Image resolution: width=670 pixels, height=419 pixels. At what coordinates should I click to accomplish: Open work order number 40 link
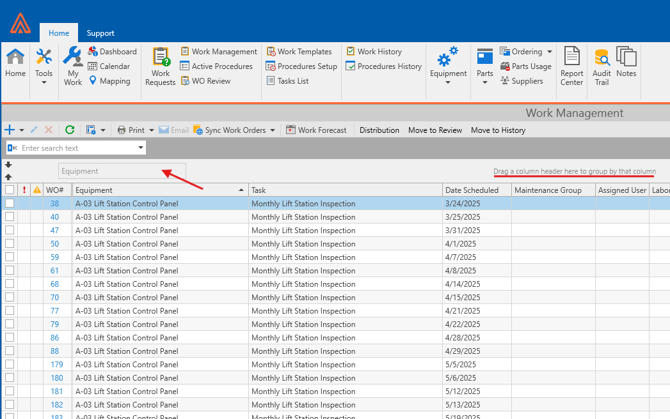(x=55, y=217)
